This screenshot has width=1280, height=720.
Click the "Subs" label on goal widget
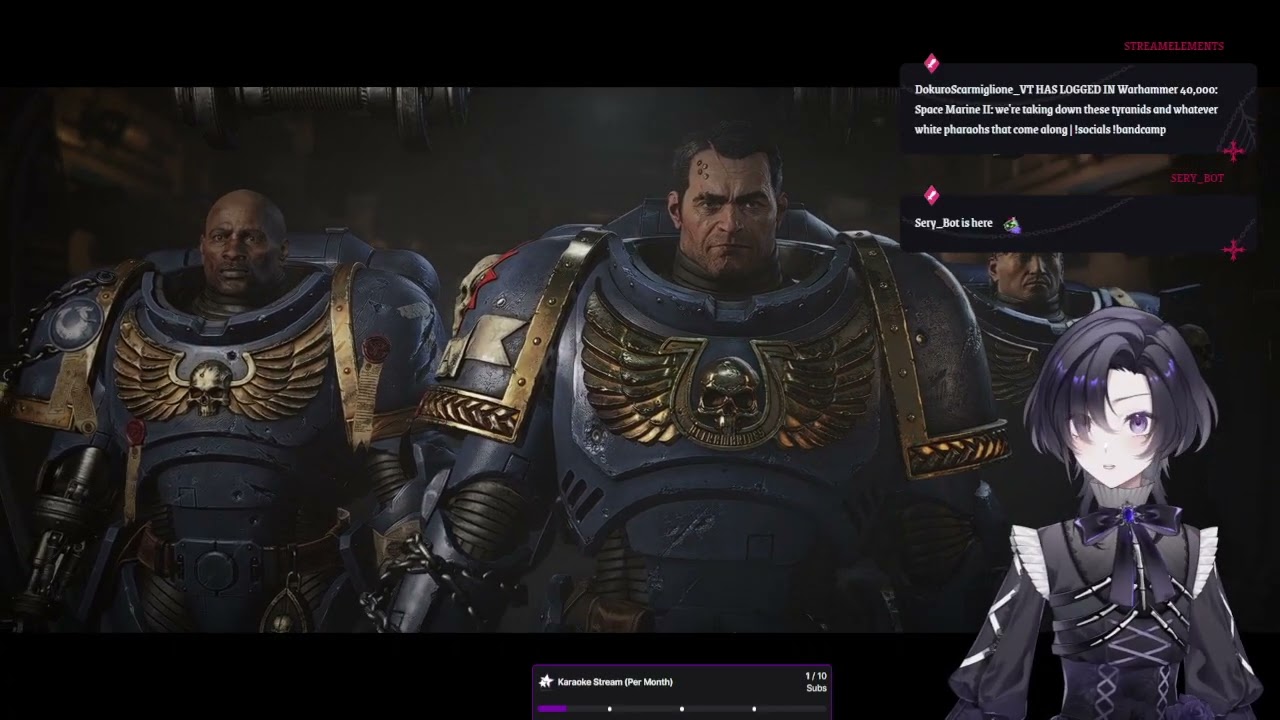point(816,688)
